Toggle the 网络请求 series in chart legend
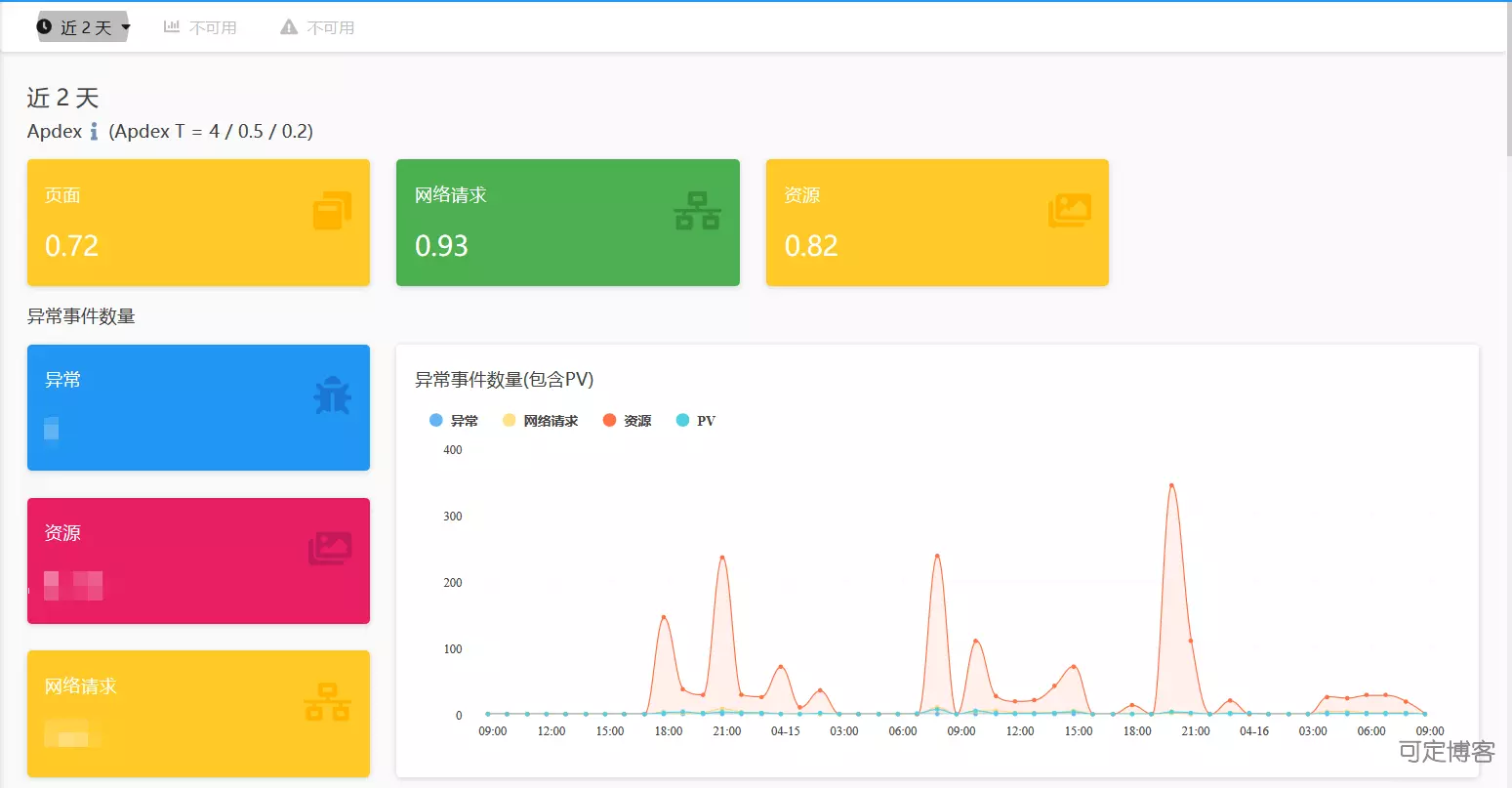The width and height of the screenshot is (1512, 788). pyautogui.click(x=540, y=421)
